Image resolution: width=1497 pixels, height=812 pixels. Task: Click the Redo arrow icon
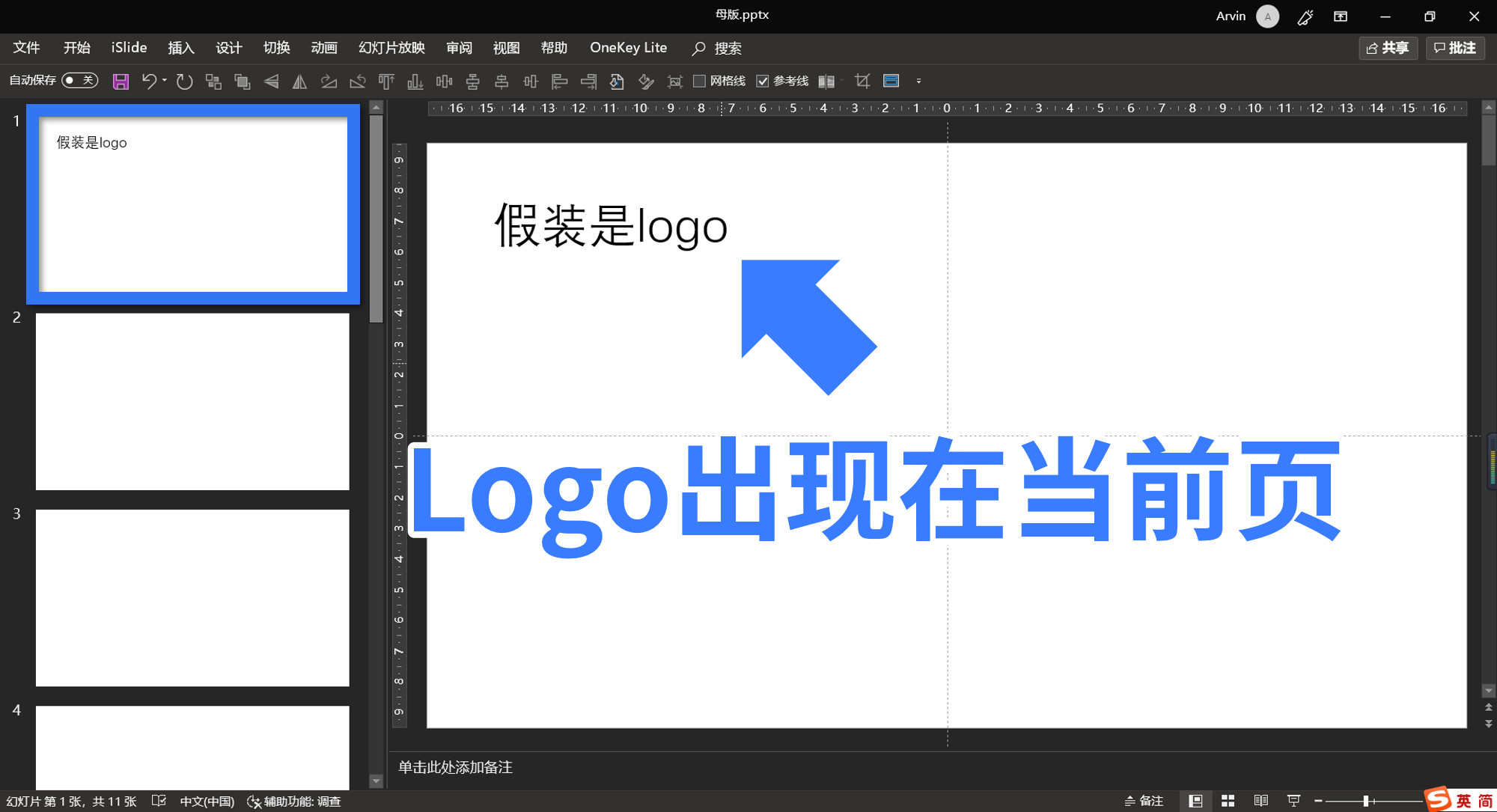point(184,81)
